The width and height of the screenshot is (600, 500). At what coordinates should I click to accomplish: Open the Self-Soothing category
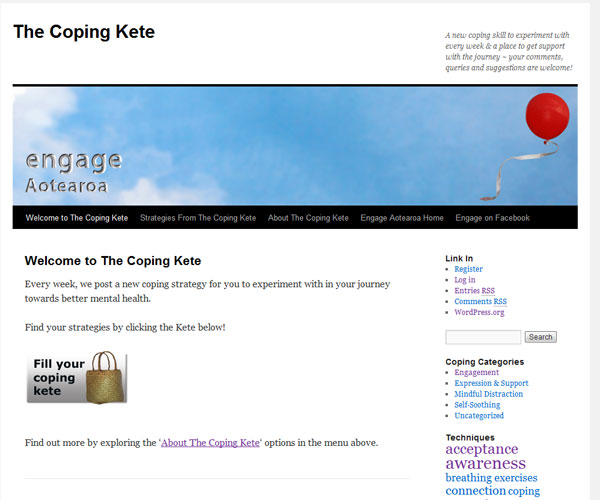(477, 404)
